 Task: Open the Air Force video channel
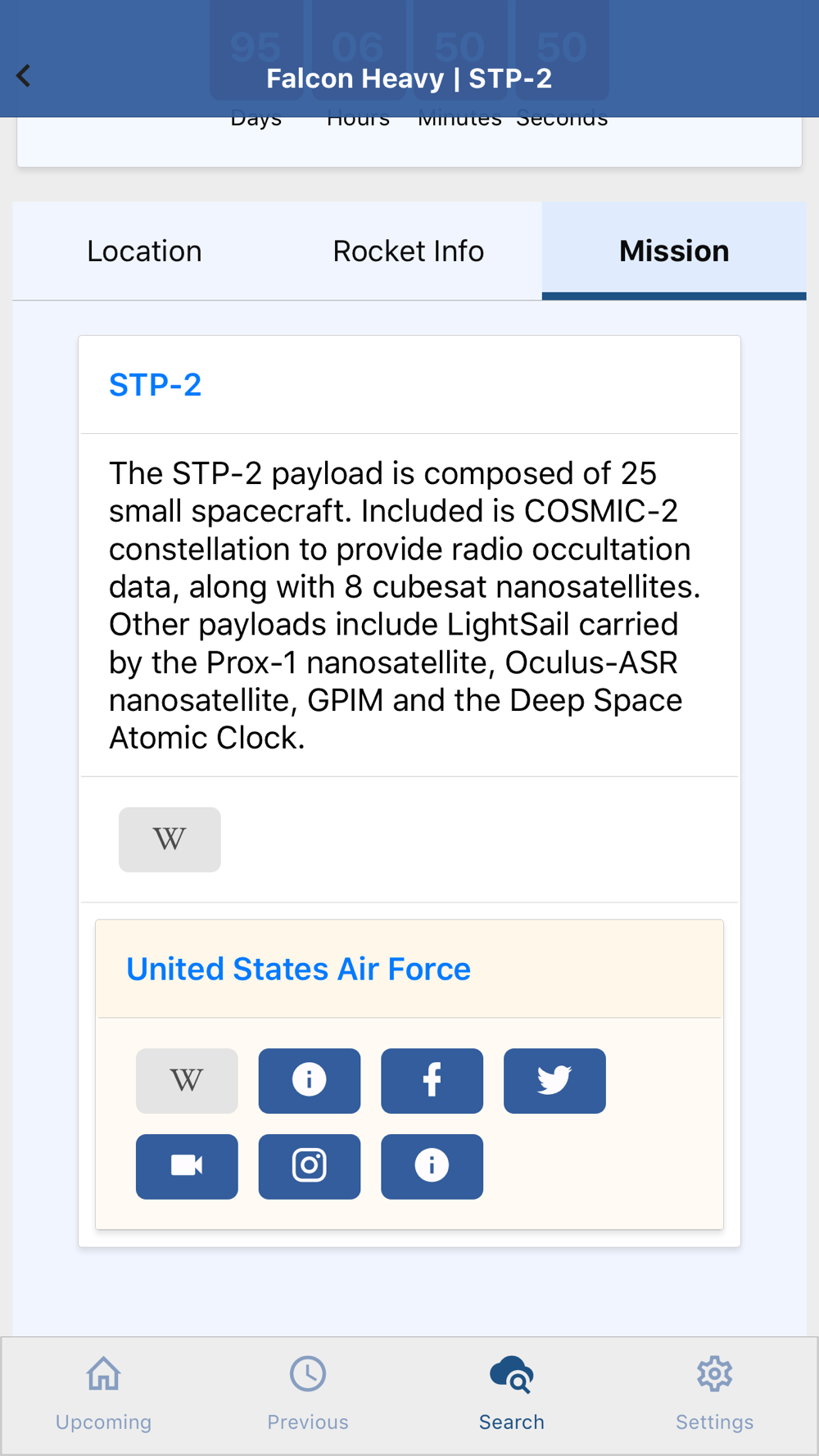[x=187, y=1167]
